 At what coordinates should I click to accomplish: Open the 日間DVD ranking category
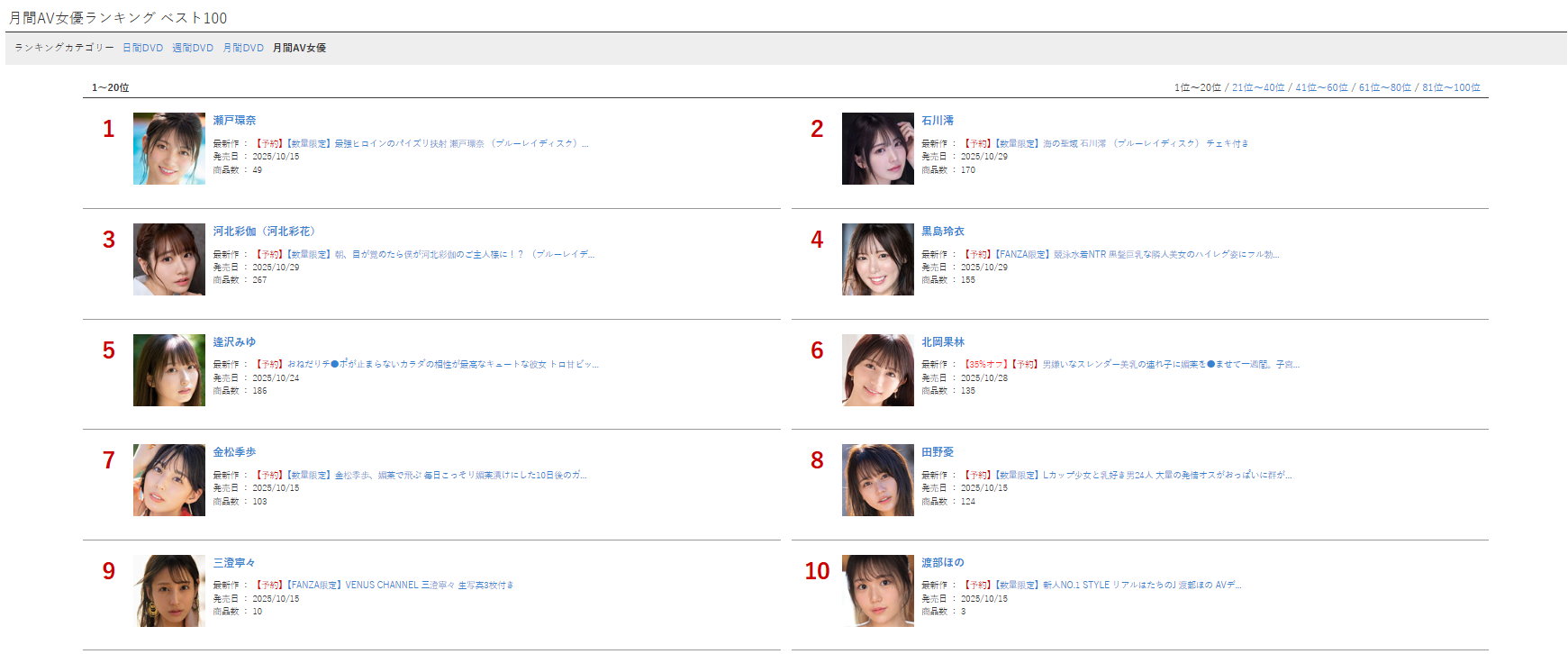143,48
